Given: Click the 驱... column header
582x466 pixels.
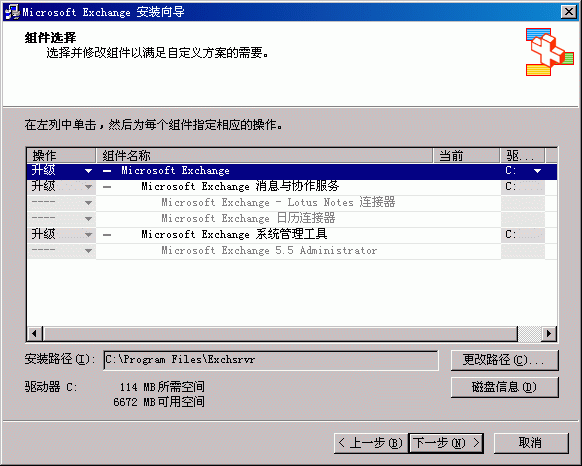Looking at the screenshot, I should pyautogui.click(x=523, y=156).
